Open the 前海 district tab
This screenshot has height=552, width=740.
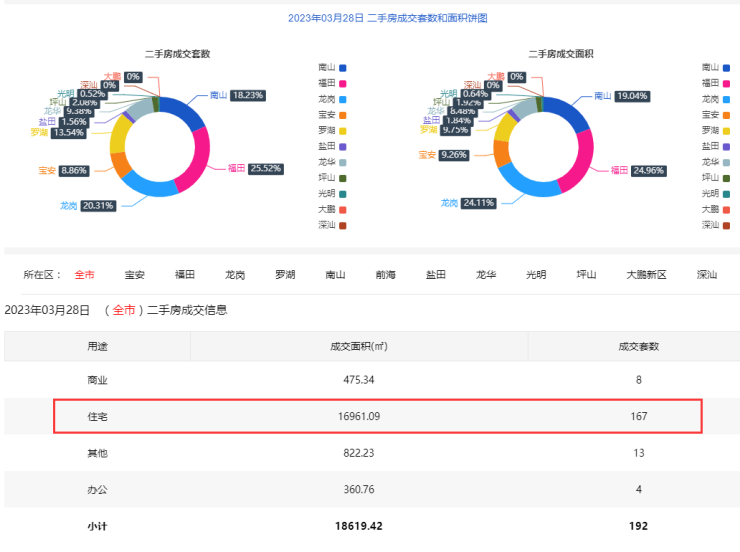click(385, 275)
